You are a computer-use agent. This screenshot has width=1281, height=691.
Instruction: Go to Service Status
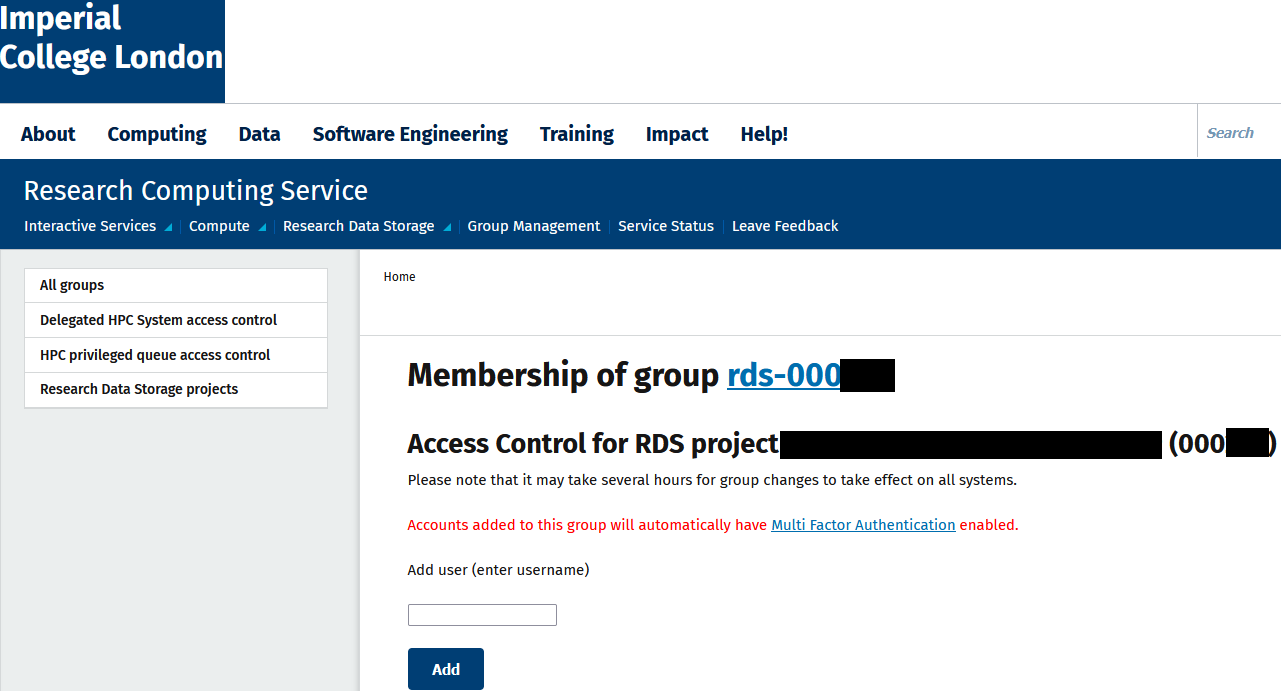pyautogui.click(x=666, y=226)
